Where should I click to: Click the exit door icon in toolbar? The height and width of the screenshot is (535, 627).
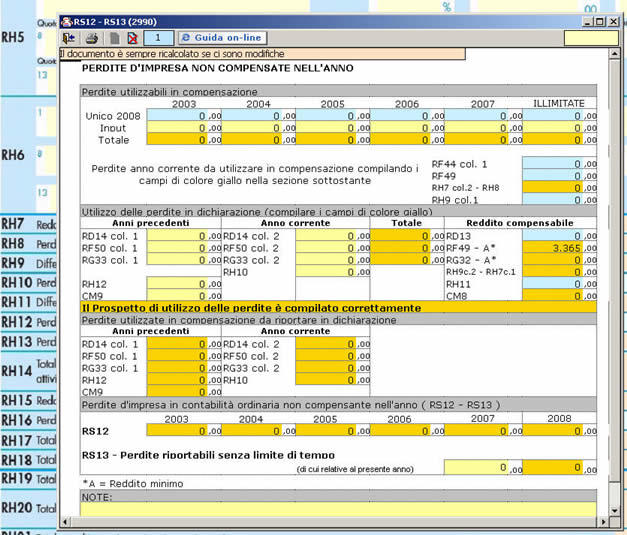click(70, 38)
